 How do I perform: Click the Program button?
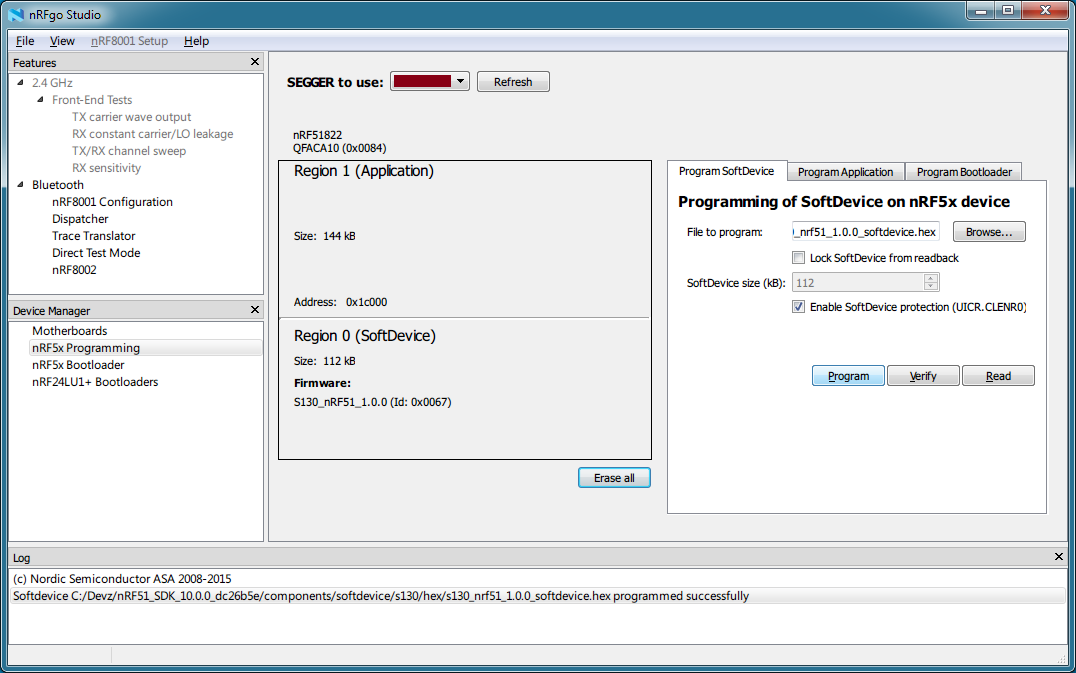[x=848, y=376]
